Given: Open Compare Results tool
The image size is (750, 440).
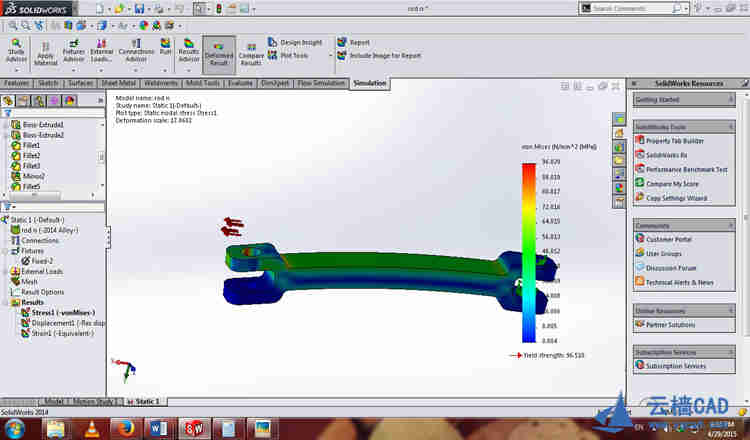Looking at the screenshot, I should pyautogui.click(x=251, y=55).
